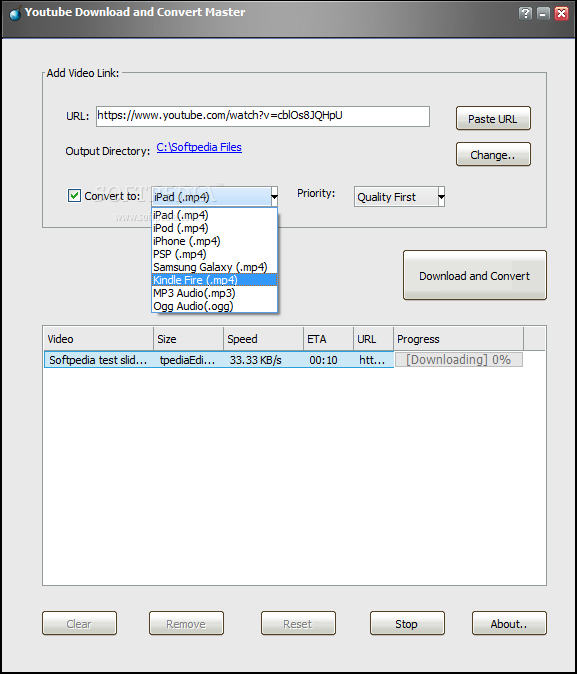Sort by the Size column header
The height and width of the screenshot is (674, 577).
pos(189,339)
